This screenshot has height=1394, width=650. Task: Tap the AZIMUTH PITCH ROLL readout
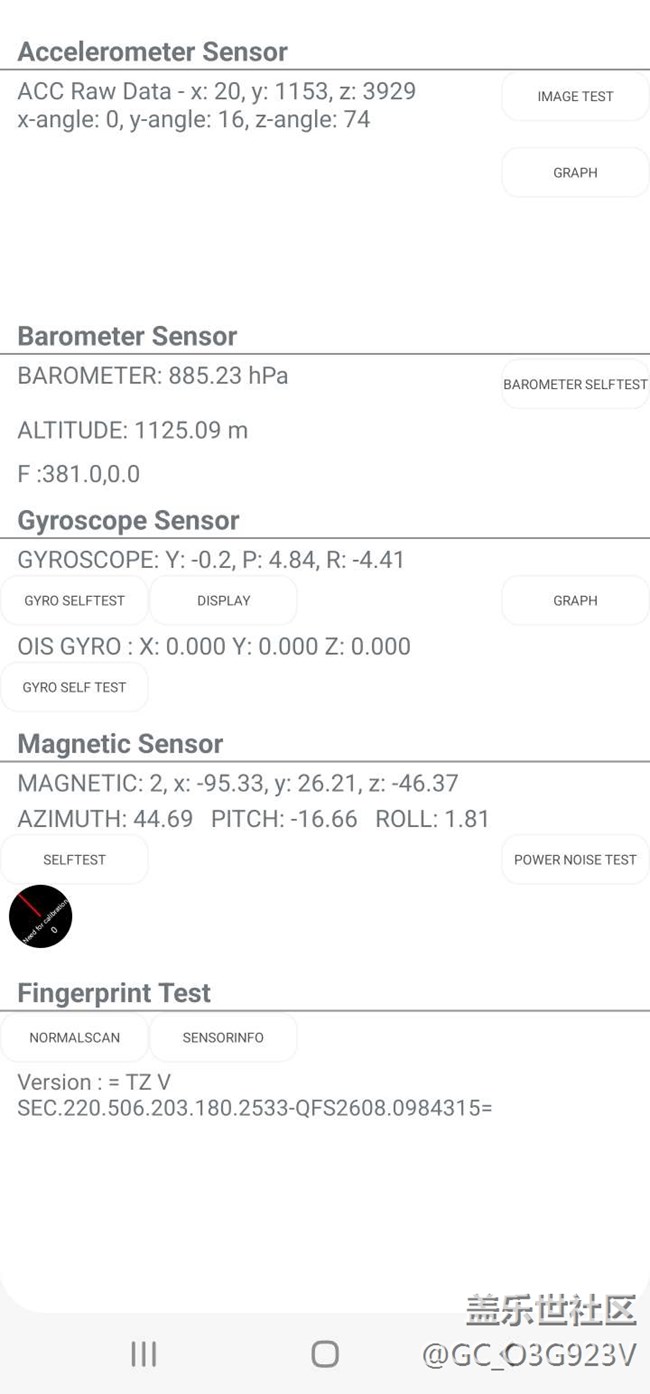[254, 819]
